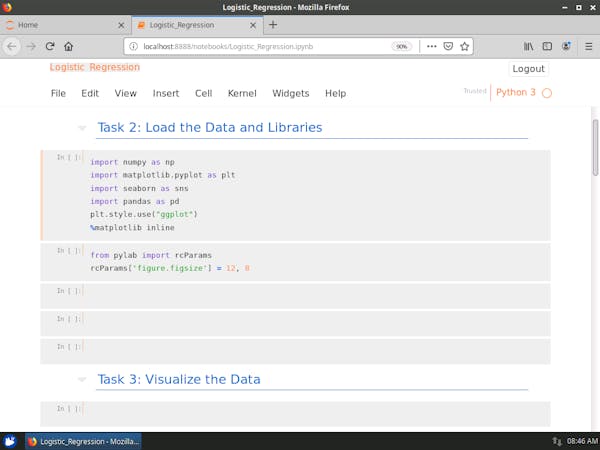
Task: Open the Kernel menu
Action: [242, 93]
